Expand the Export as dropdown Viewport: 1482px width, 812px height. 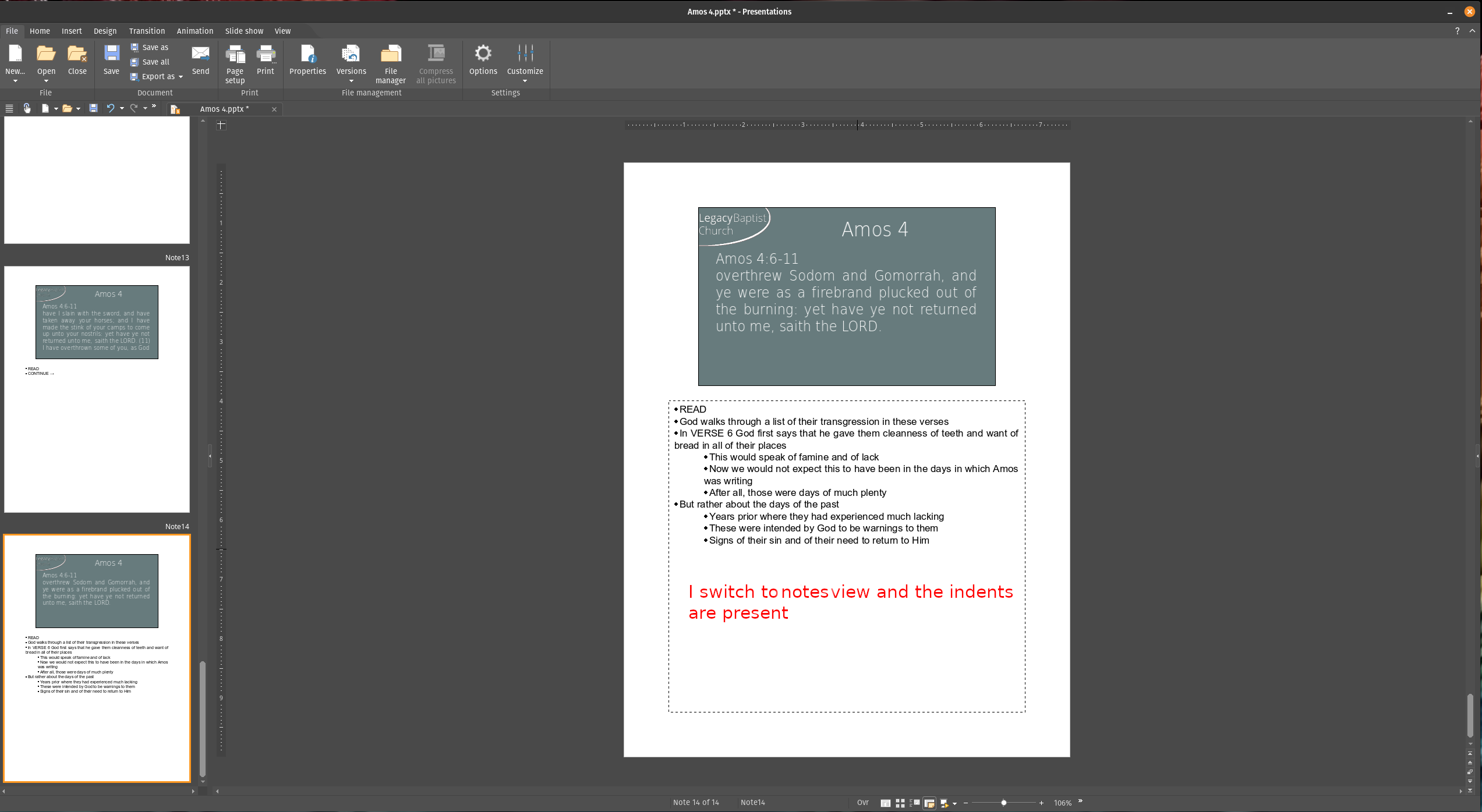click(181, 77)
